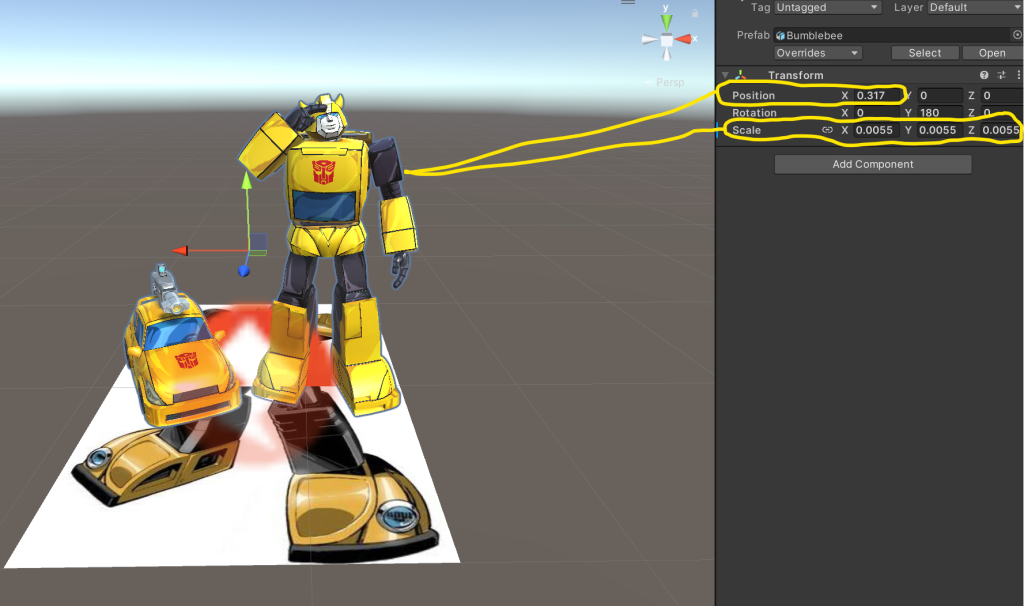Click the Prefab object picker circle icon
1024x606 pixels.
click(1017, 35)
